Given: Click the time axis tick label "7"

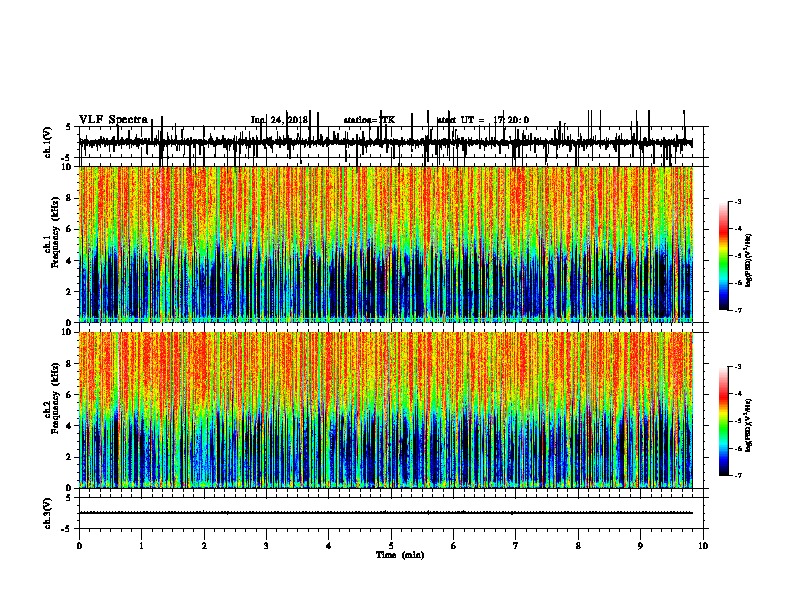Looking at the screenshot, I should pyautogui.click(x=516, y=546).
